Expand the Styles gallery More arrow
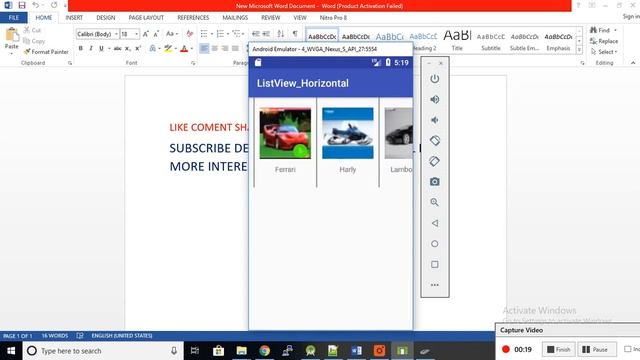This screenshot has height=360, width=640. (579, 50)
